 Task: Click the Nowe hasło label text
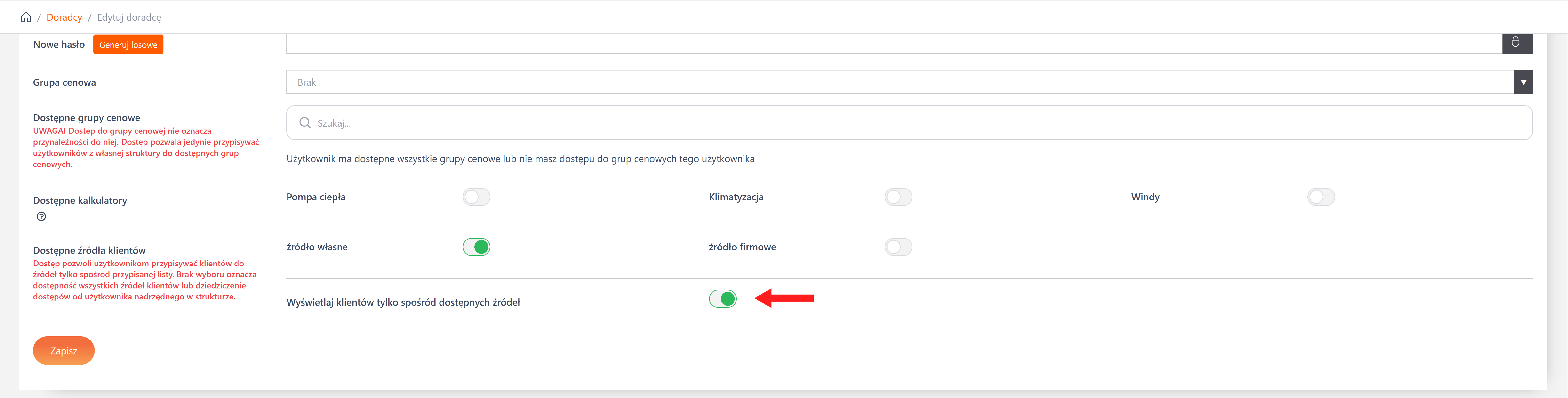coord(58,45)
